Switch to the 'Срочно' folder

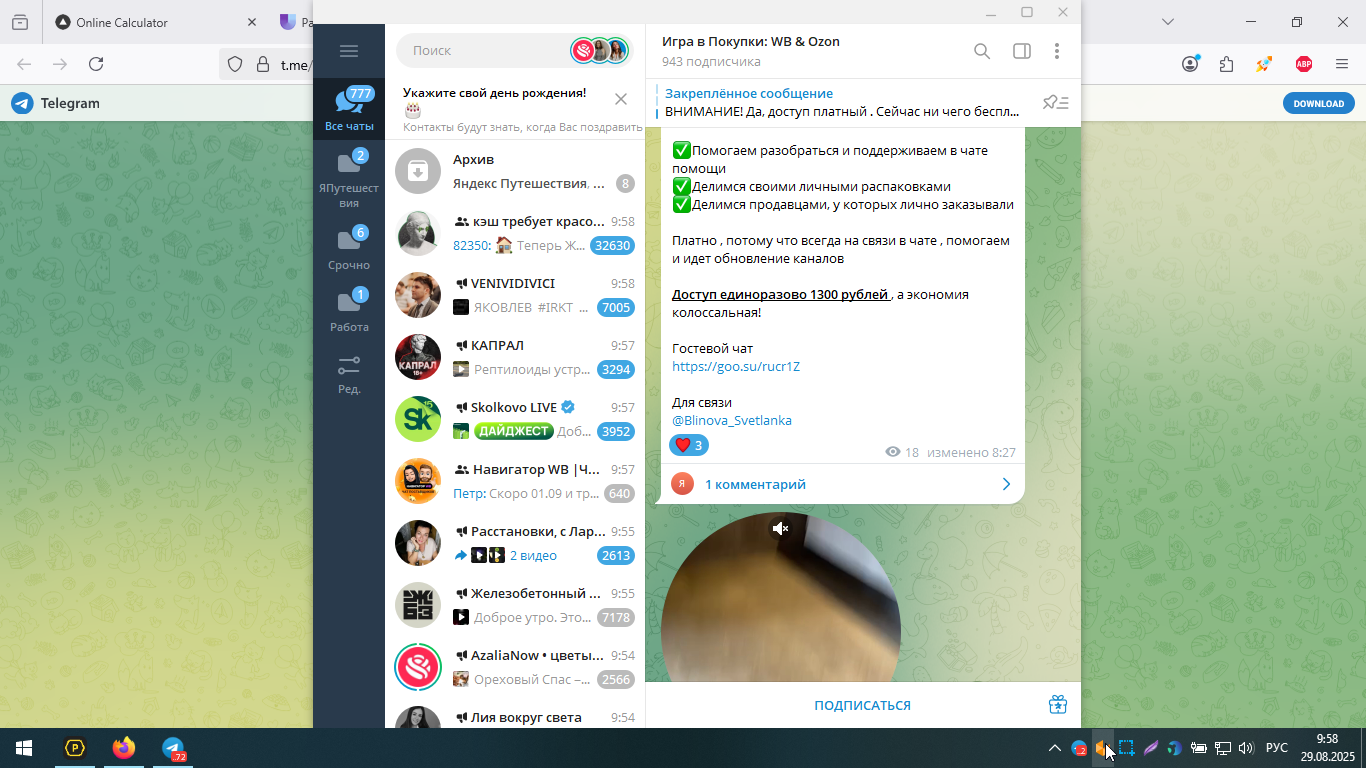coord(349,249)
